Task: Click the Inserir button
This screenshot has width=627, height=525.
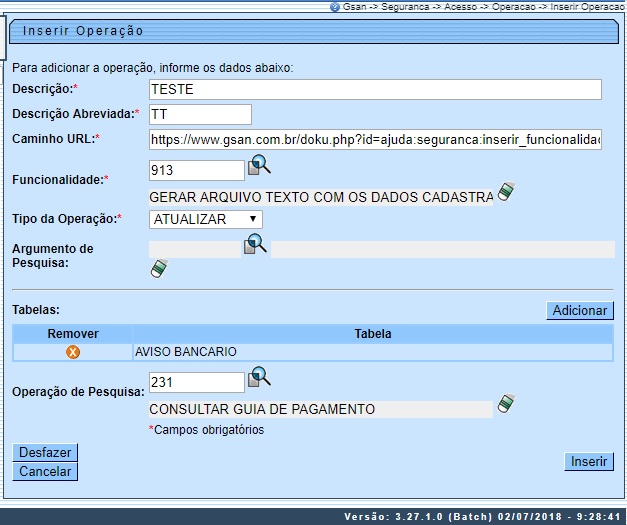Action: click(589, 461)
